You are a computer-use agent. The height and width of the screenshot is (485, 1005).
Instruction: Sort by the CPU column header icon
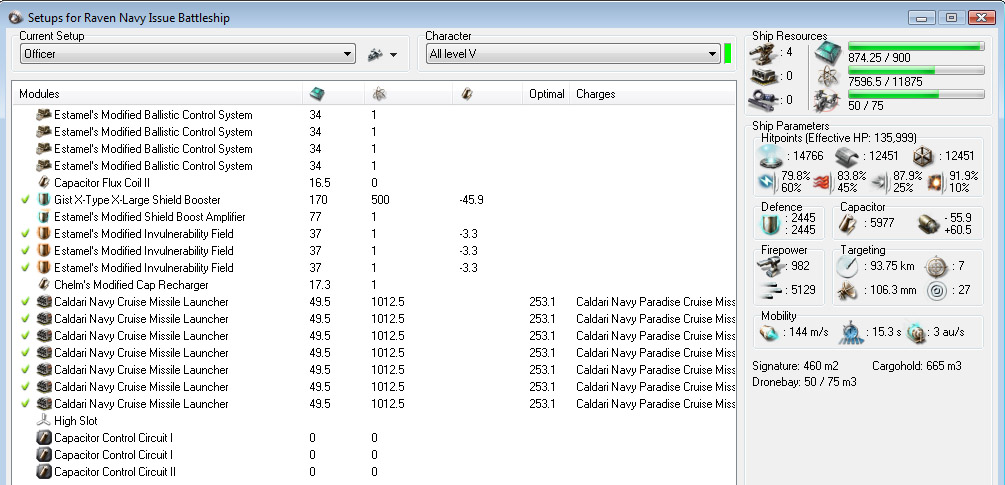317,94
